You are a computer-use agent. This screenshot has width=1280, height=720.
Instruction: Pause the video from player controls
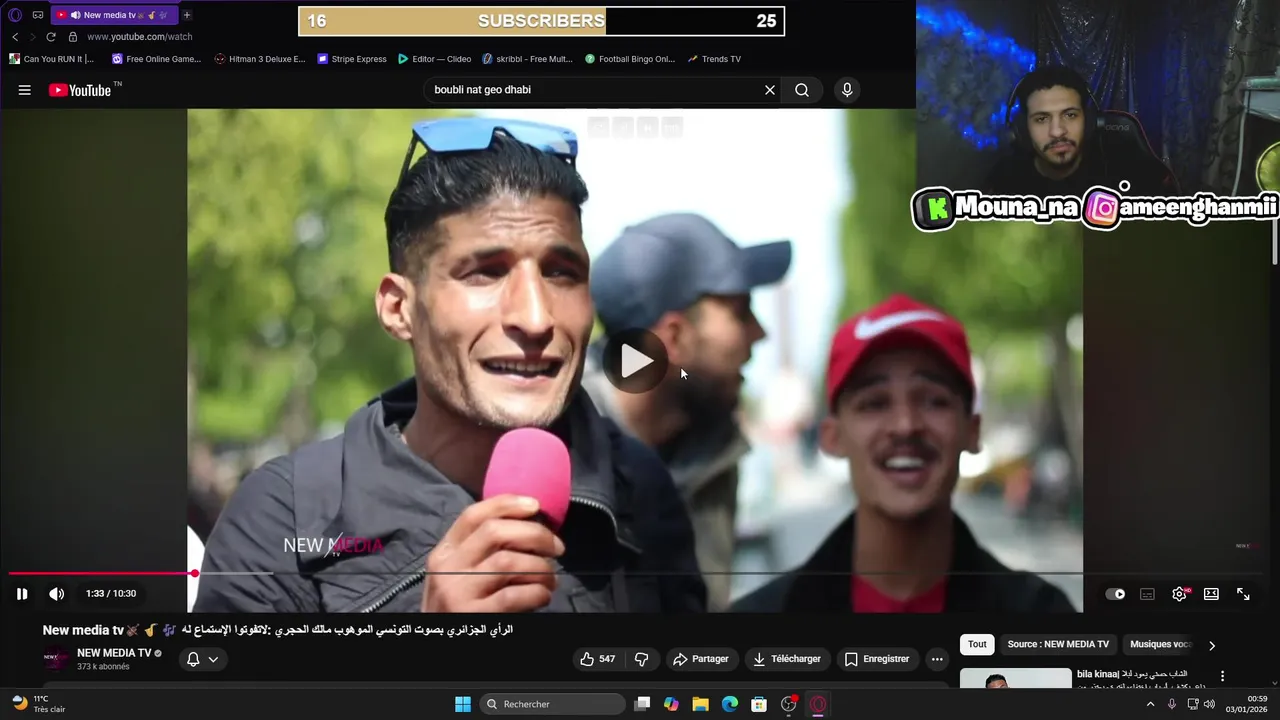pos(22,594)
